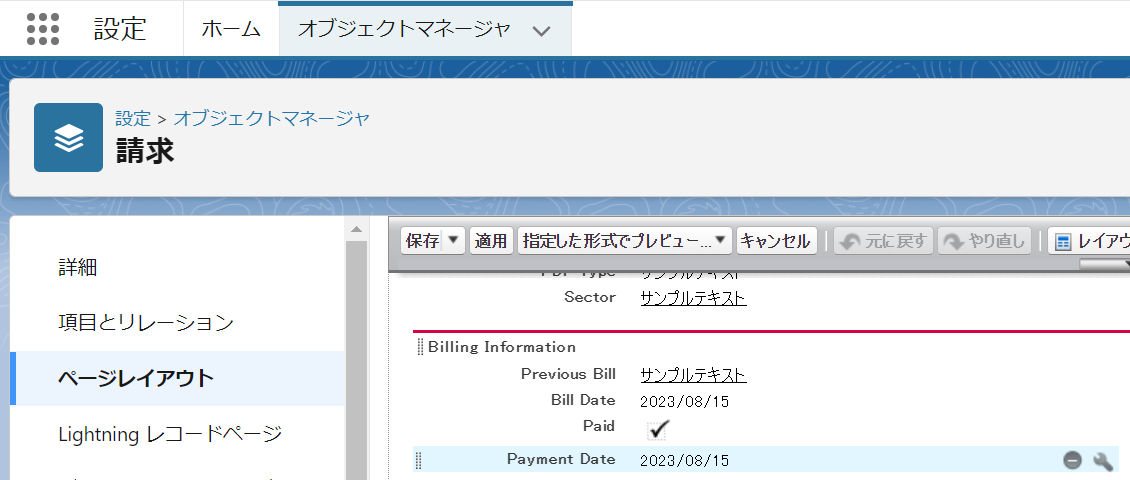Open the App Launcher grid icon
The height and width of the screenshot is (480, 1130).
pyautogui.click(x=43, y=29)
